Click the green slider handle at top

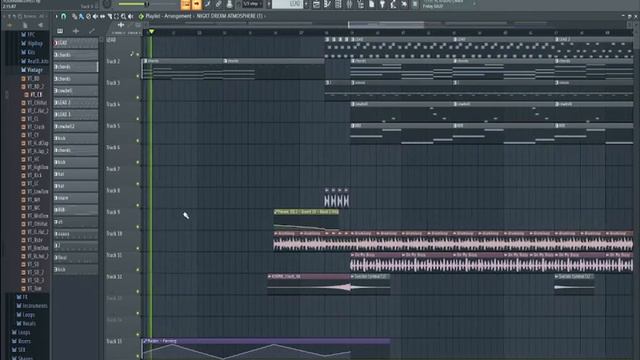147,4
